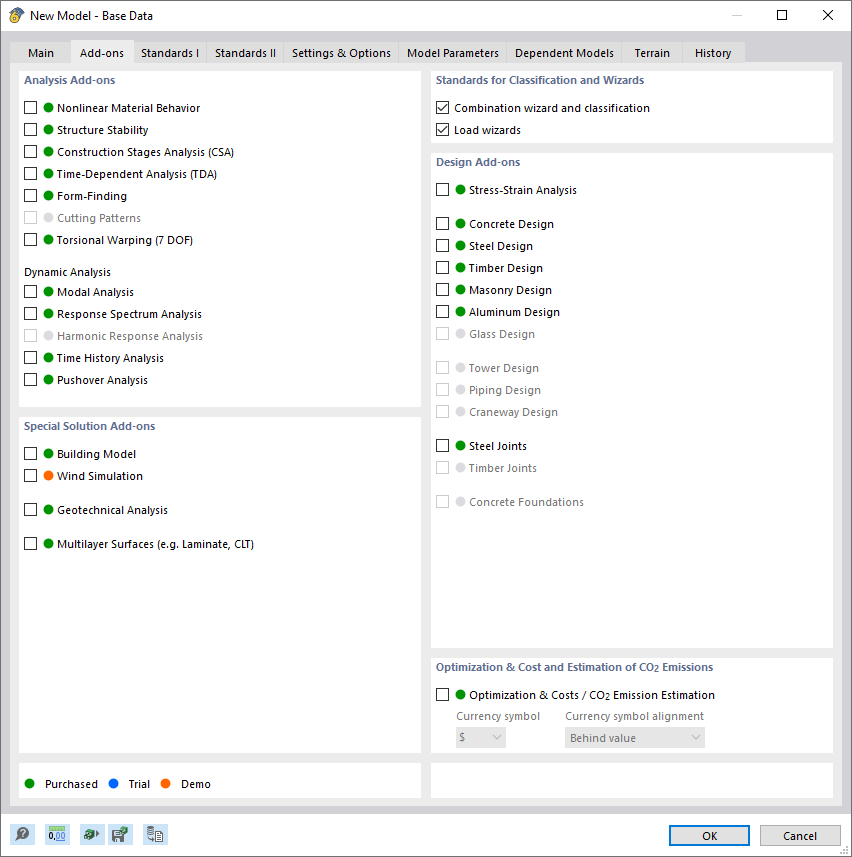Maximize the New Model dialog window
This screenshot has width=852, height=857.
[x=782, y=15]
